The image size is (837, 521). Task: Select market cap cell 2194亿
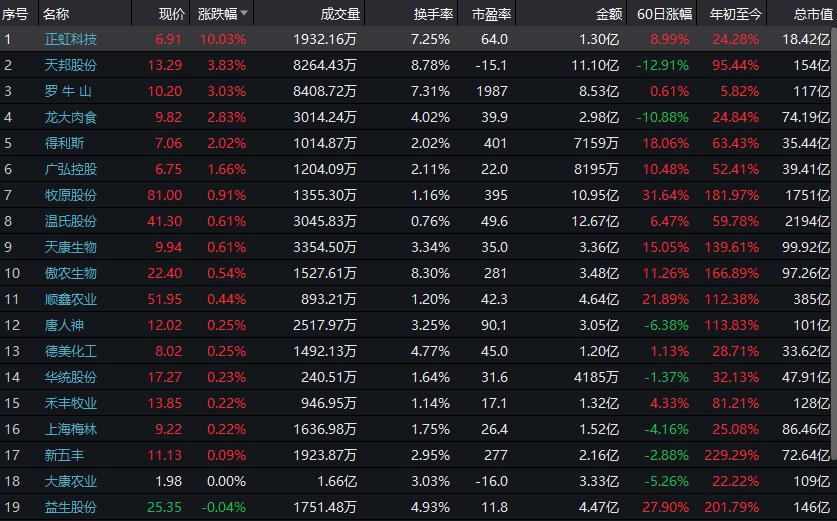808,221
